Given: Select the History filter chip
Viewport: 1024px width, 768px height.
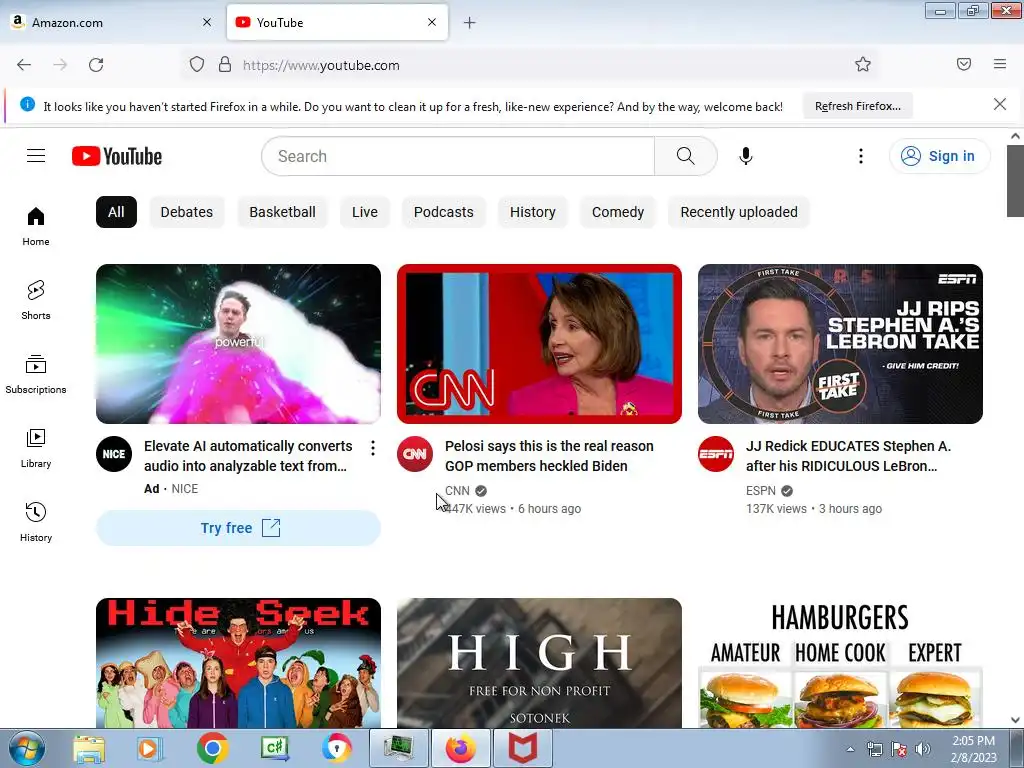Looking at the screenshot, I should coord(532,212).
